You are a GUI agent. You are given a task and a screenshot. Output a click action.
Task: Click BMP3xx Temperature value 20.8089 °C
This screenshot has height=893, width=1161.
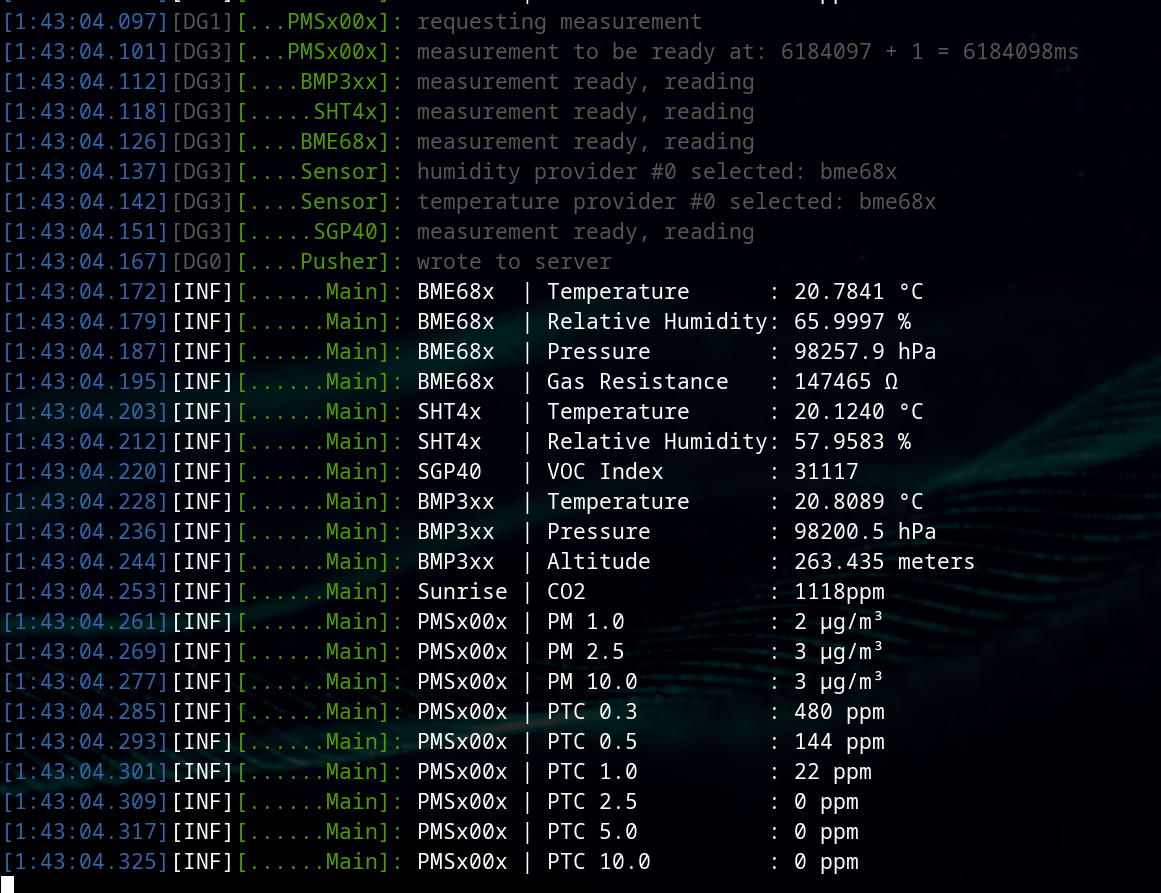(858, 502)
